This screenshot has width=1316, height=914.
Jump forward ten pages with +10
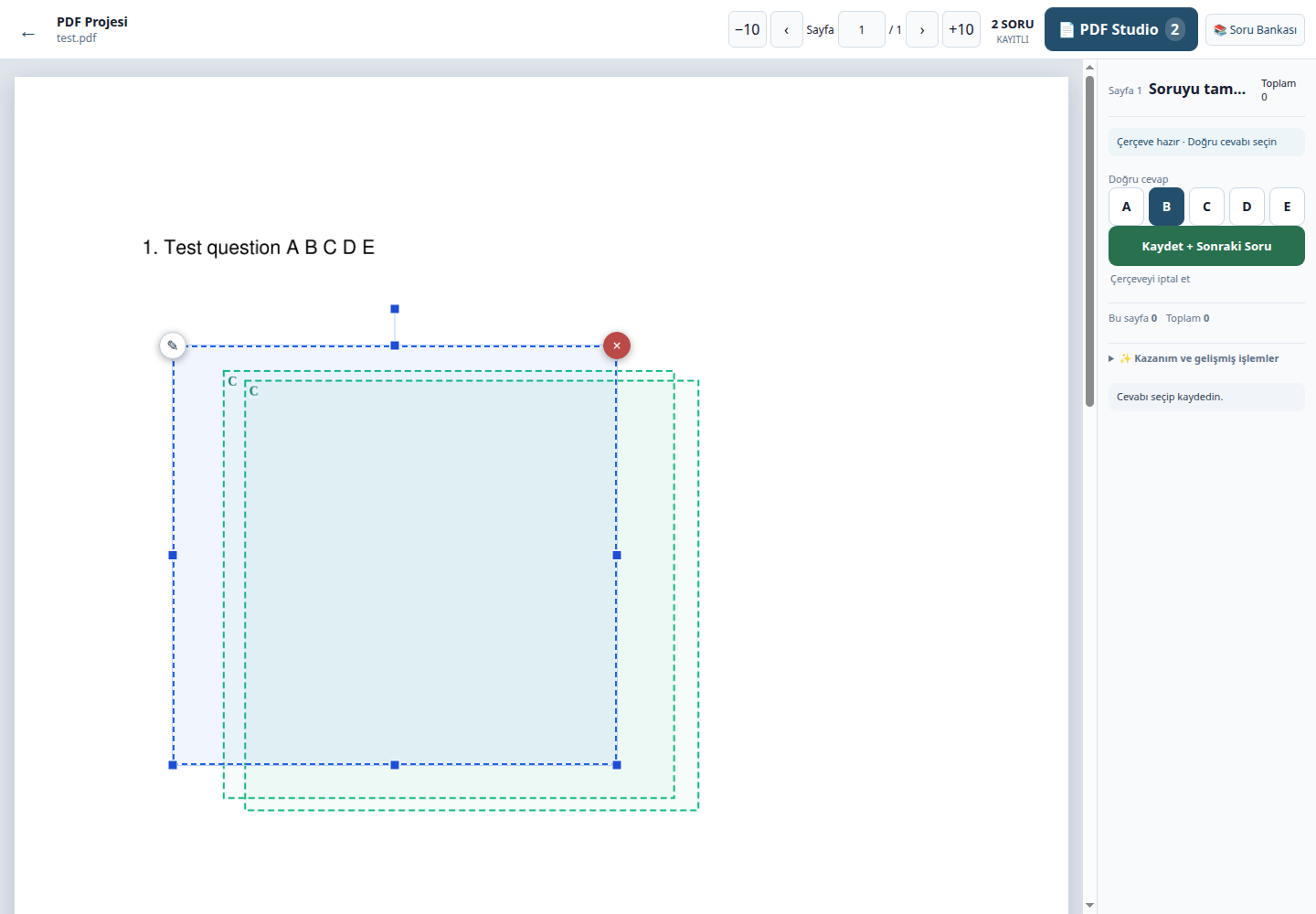(x=961, y=29)
